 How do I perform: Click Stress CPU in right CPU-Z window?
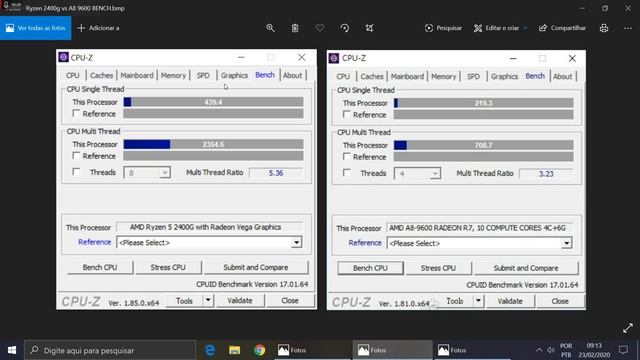tap(438, 268)
